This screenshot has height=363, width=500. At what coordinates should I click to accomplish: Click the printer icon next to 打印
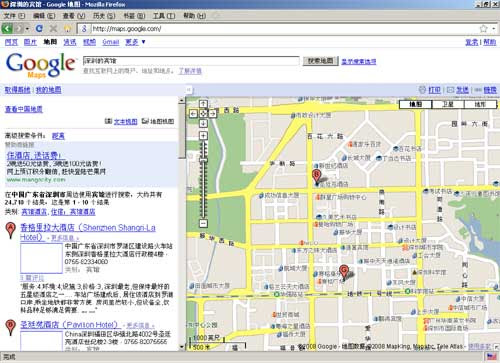point(422,90)
